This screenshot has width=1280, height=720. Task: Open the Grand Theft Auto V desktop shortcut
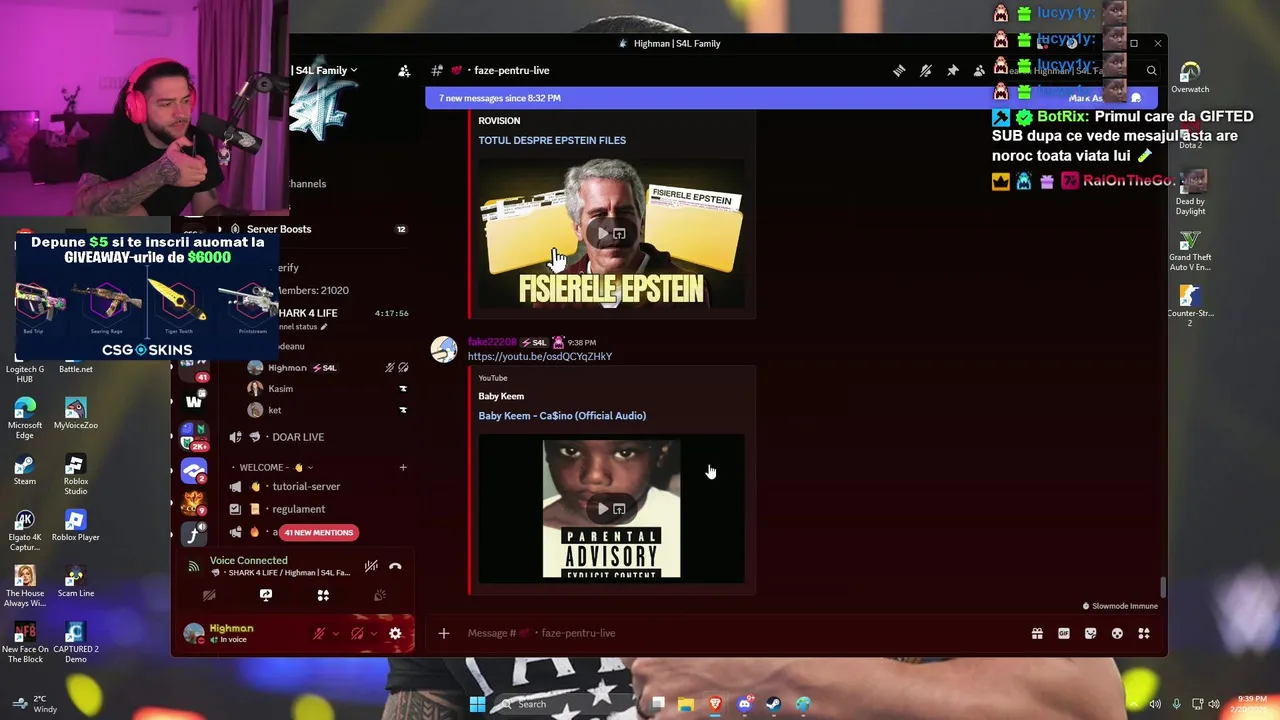tap(1190, 251)
